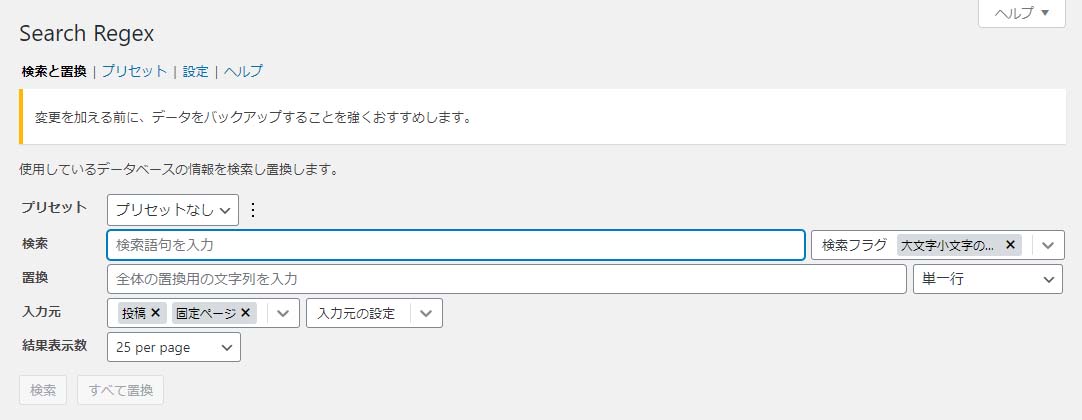Screen dimensions: 1082x420
Task: Switch to the 検索と置換 tab
Action: 54,71
